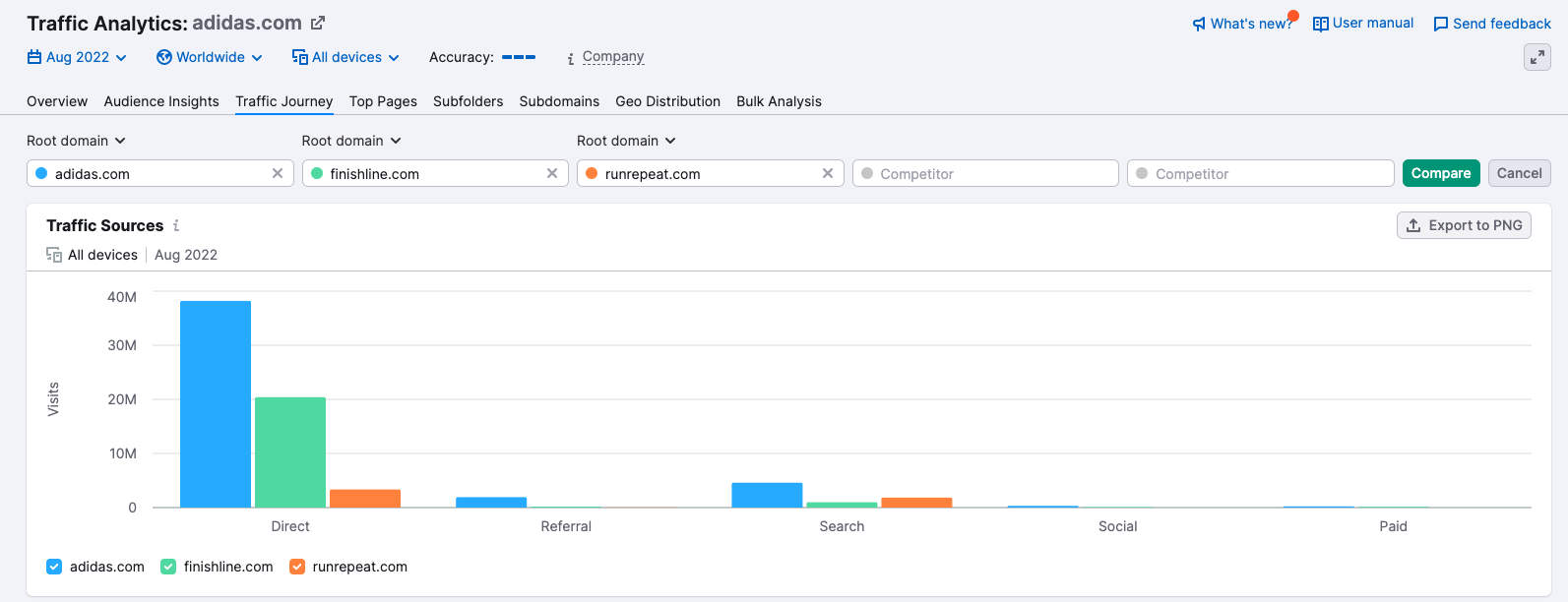Click the globe icon beside Worldwide
This screenshot has height=602, width=1568.
[164, 57]
